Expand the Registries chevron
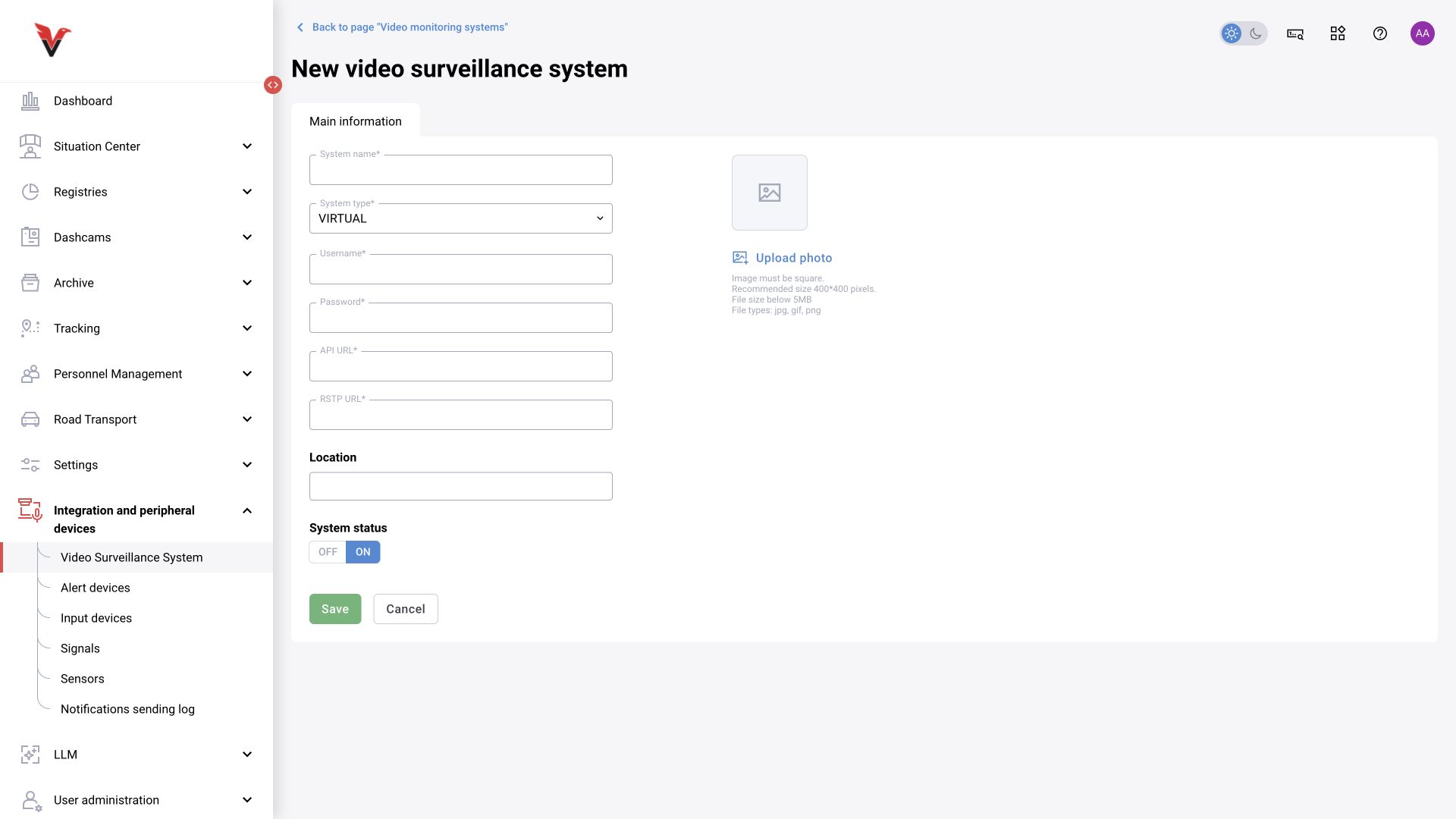The image size is (1456, 819). [x=247, y=192]
